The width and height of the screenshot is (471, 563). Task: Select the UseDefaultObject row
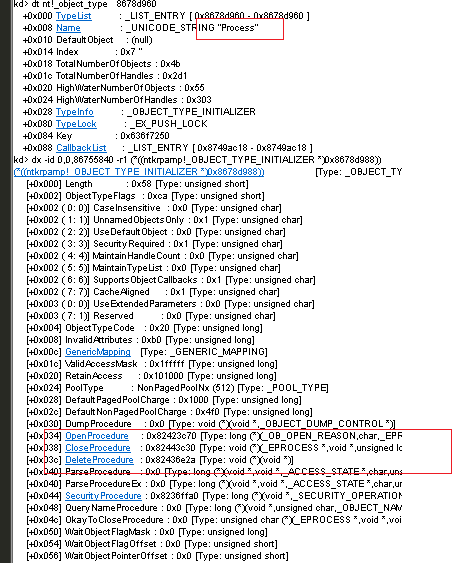[x=156, y=232]
